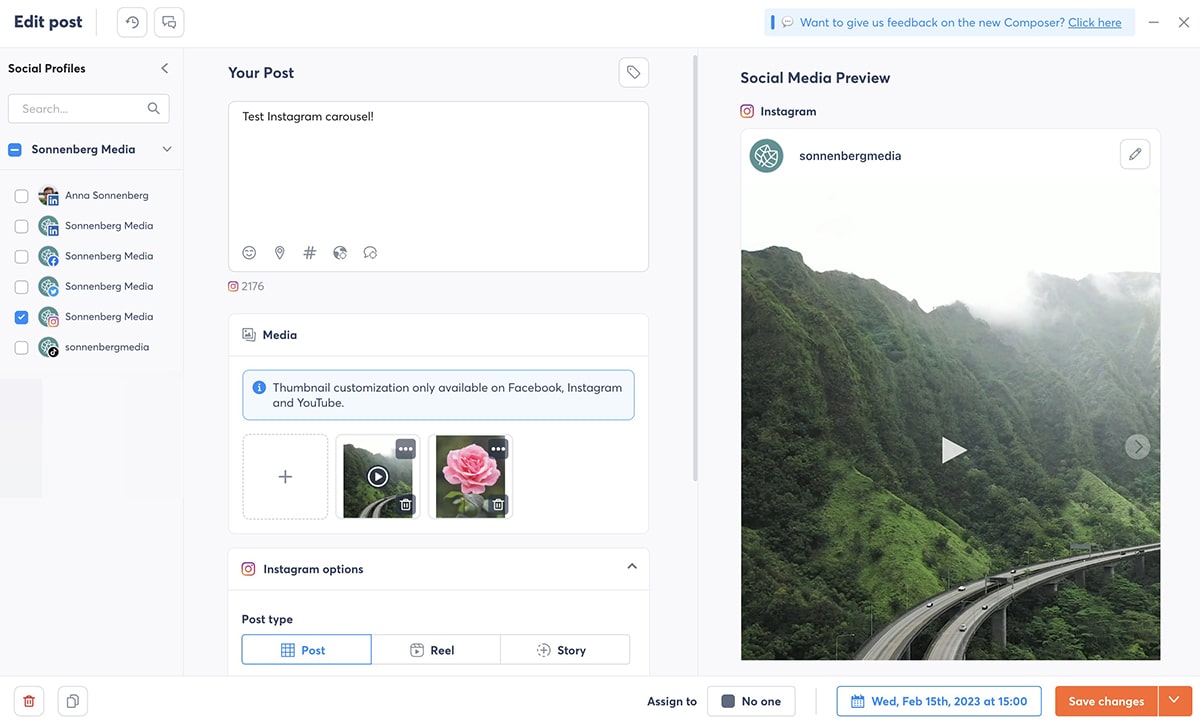
Task: Collapse the Instagram options section
Action: point(632,566)
